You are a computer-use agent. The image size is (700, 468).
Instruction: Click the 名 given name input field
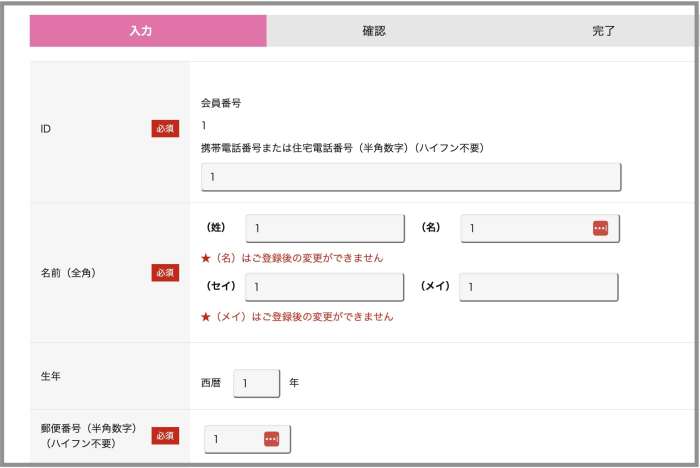pyautogui.click(x=540, y=228)
